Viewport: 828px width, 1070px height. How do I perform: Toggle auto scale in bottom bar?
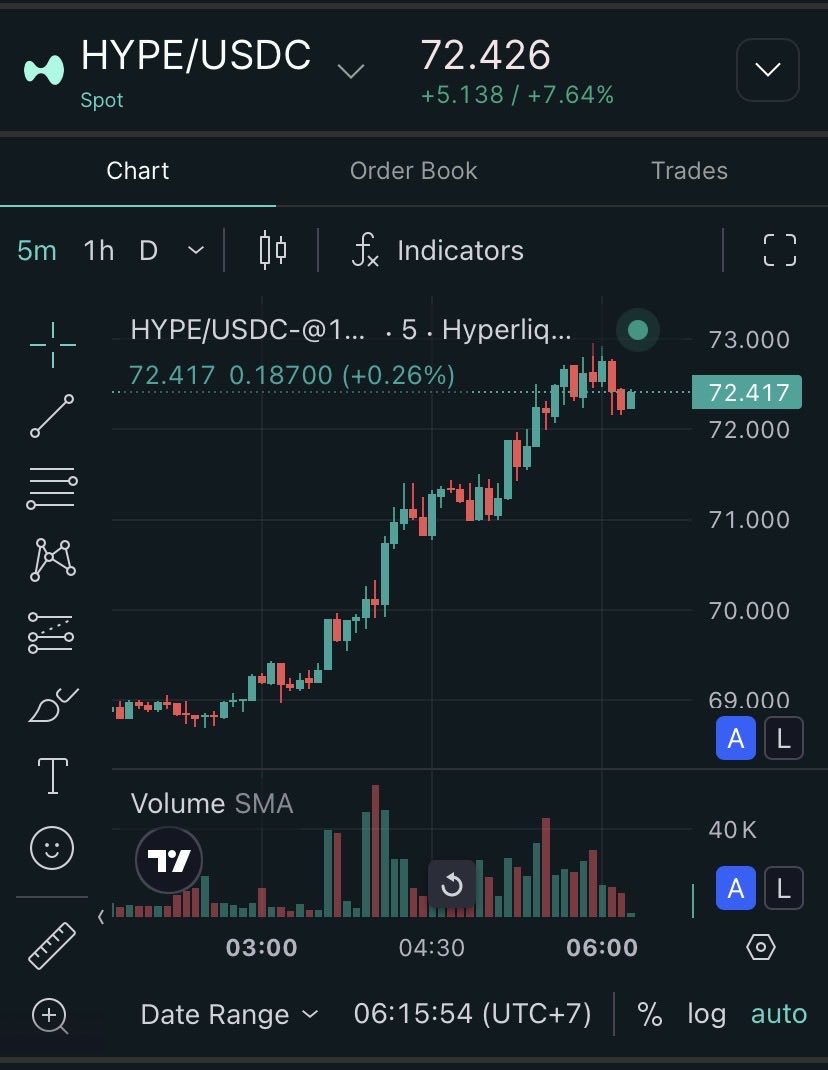779,1015
